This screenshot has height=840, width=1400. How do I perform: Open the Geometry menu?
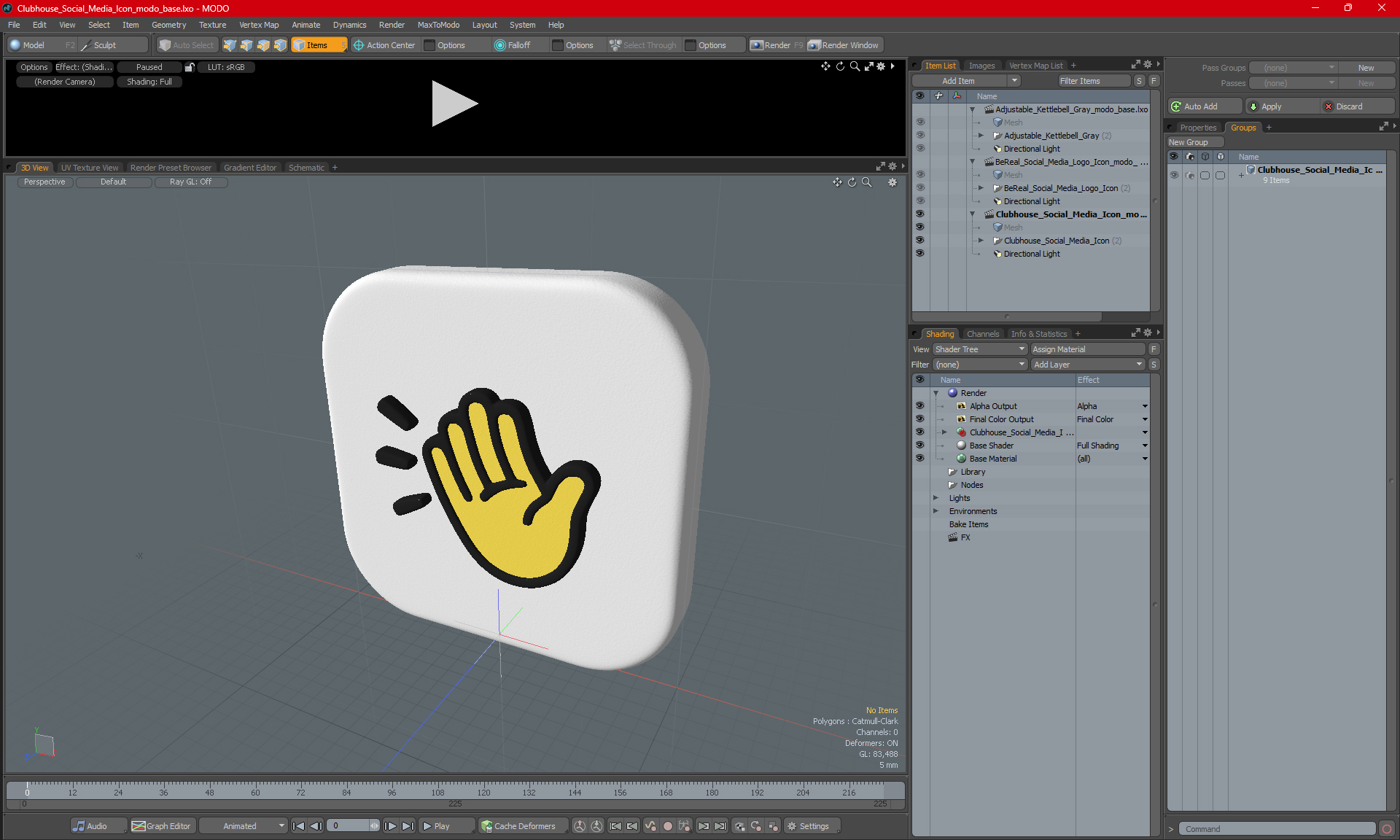pyautogui.click(x=168, y=25)
